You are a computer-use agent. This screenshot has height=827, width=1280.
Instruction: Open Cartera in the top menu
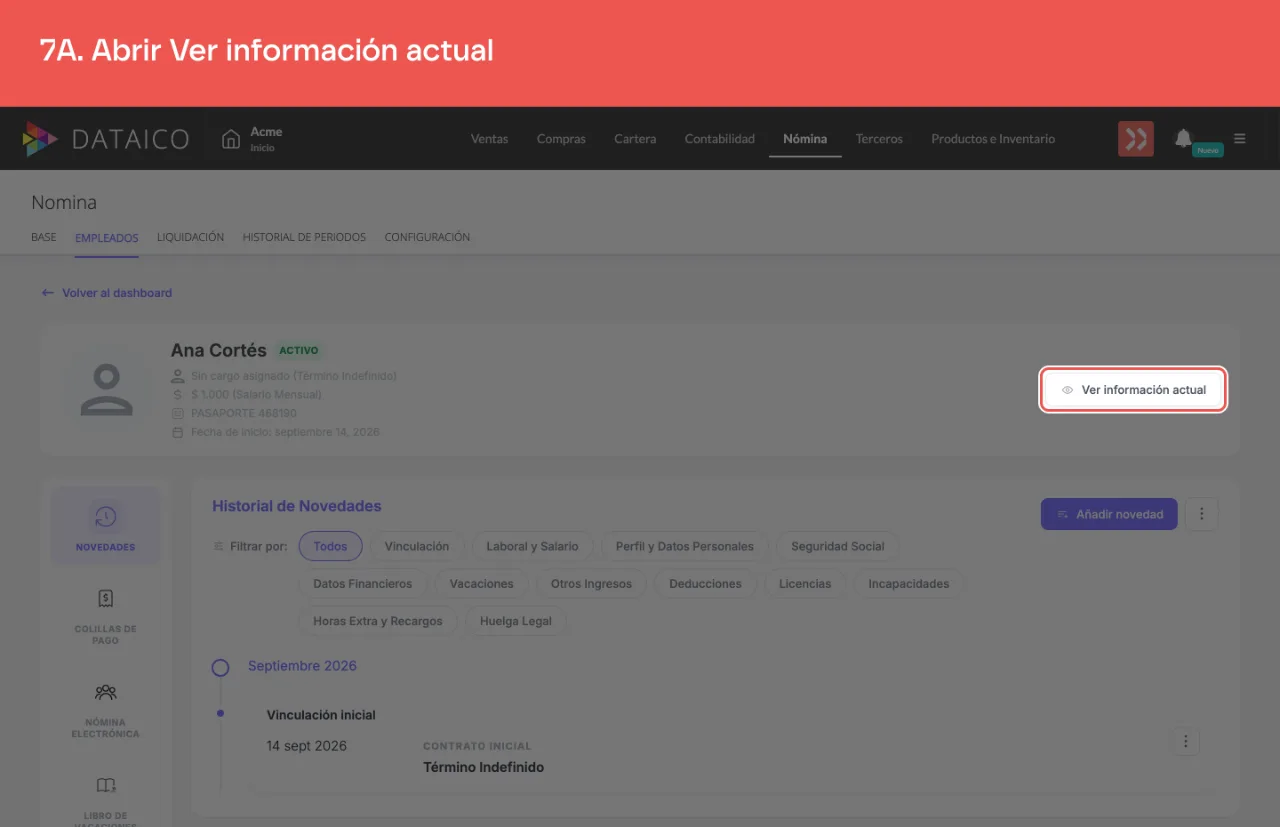[x=635, y=139]
